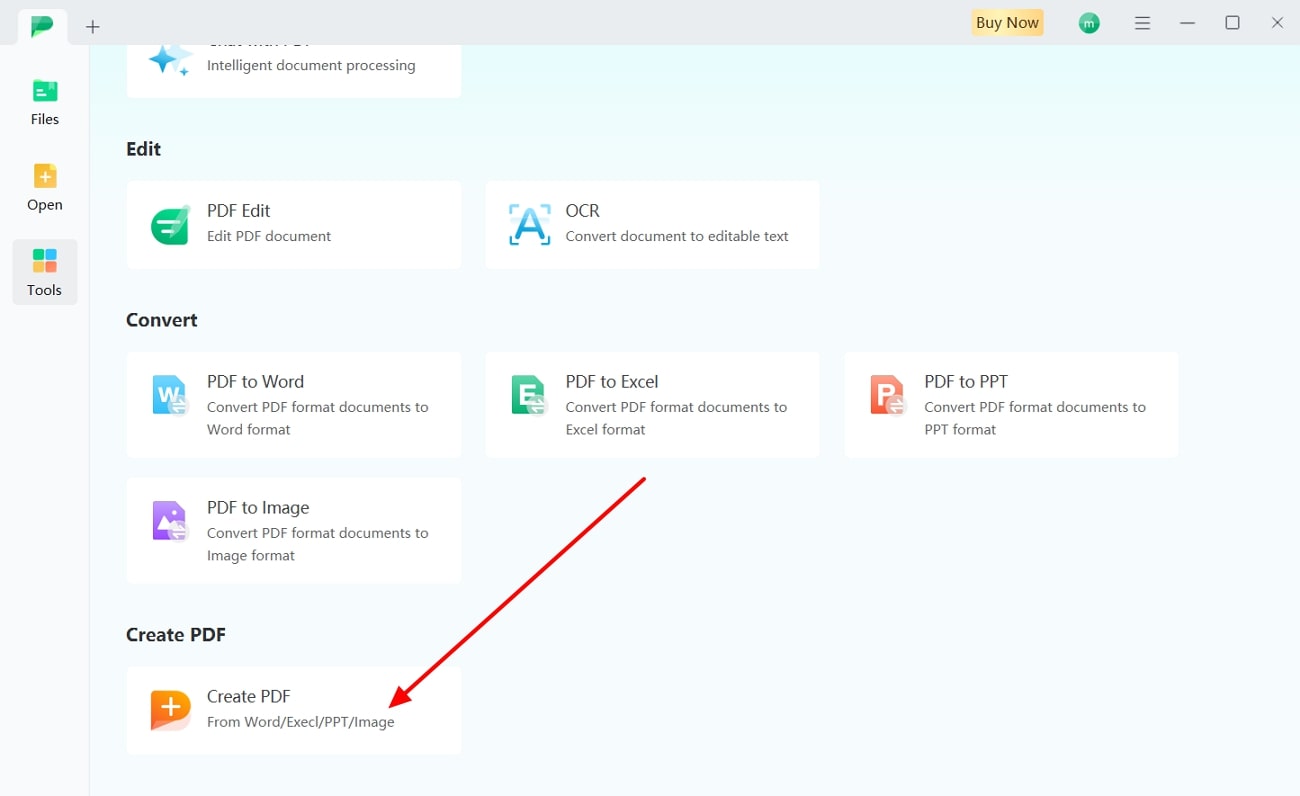Screen dimensions: 1300x796
Task: Click the green app logo tab
Action: point(42,26)
